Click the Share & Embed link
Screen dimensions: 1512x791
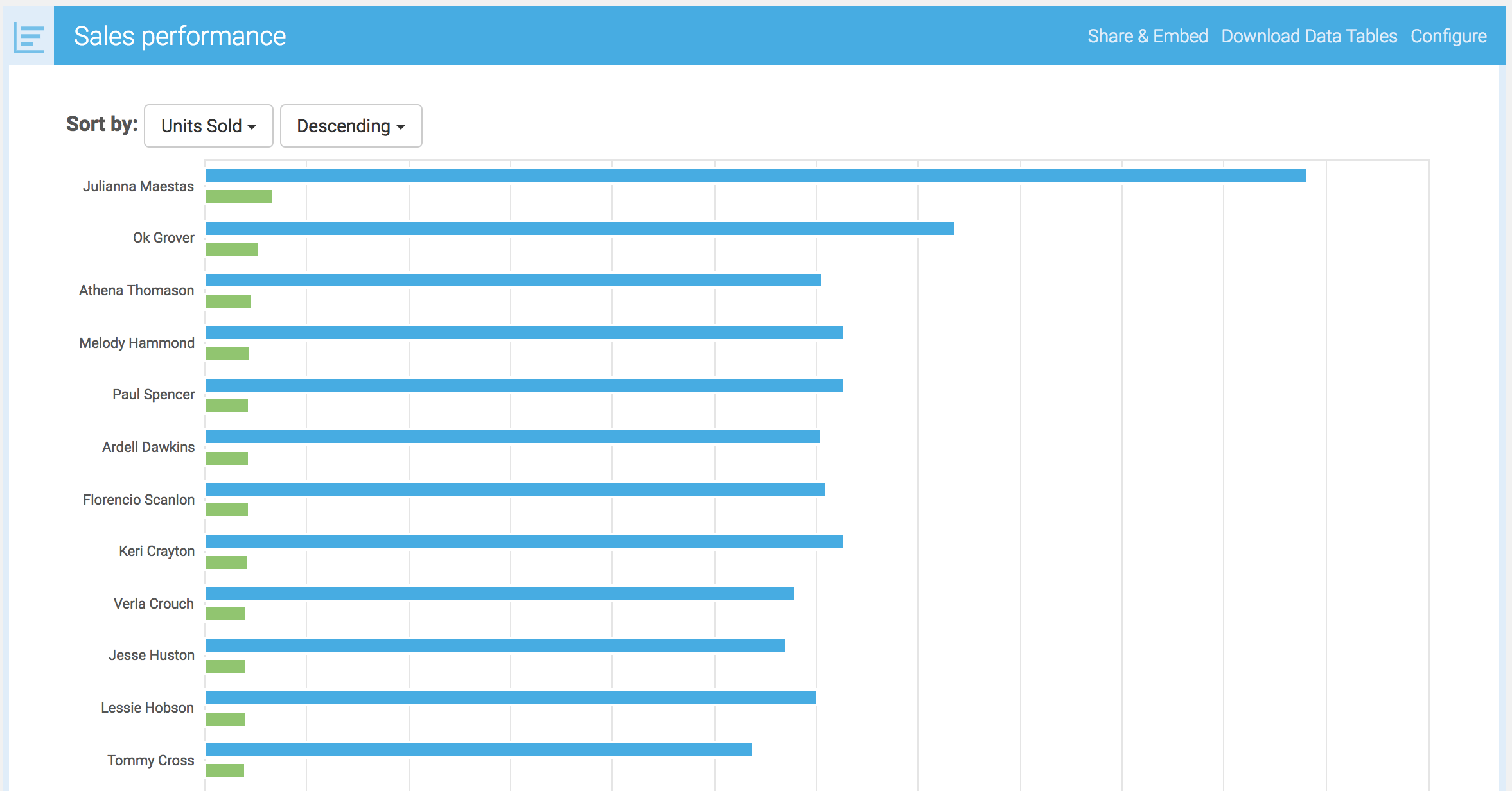click(1147, 37)
